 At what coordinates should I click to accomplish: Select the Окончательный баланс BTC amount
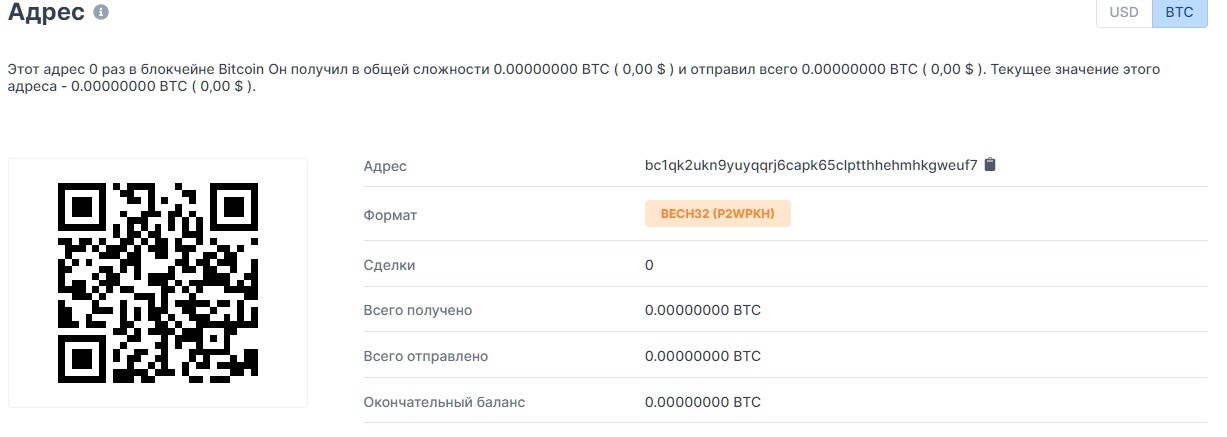coord(703,402)
